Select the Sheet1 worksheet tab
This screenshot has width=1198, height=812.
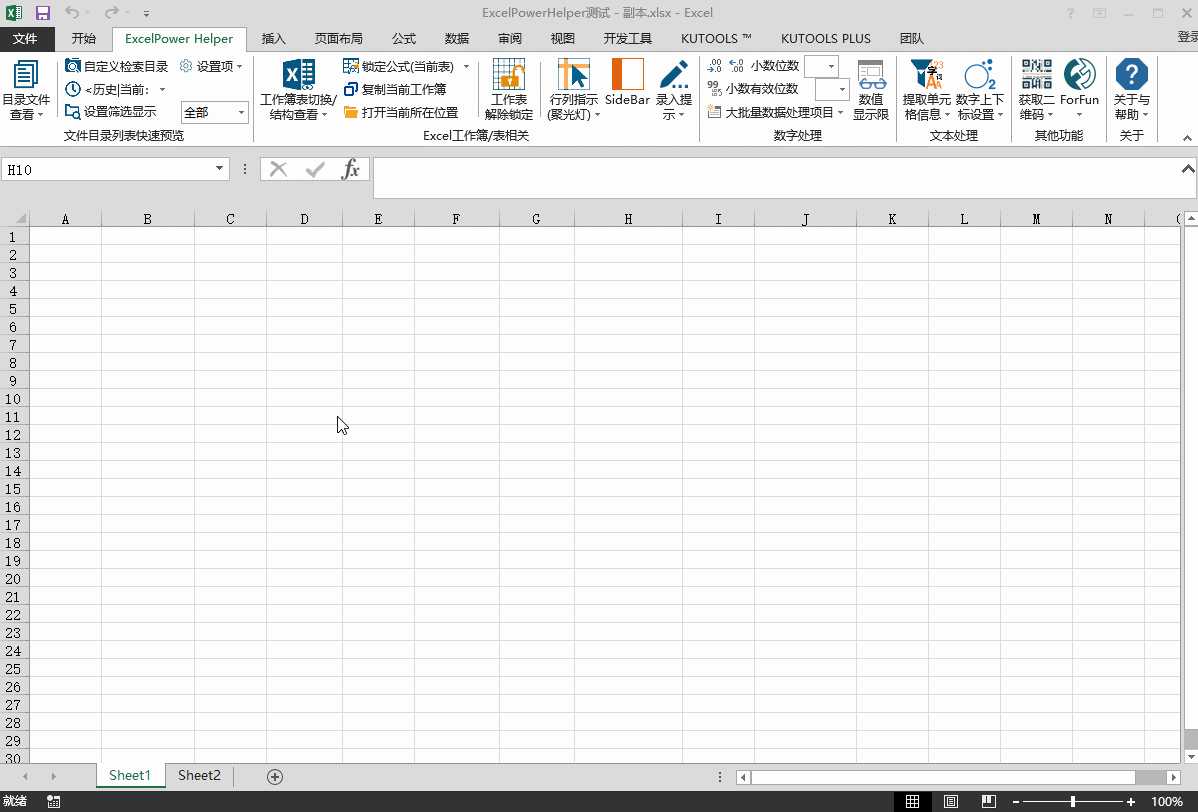click(x=130, y=775)
